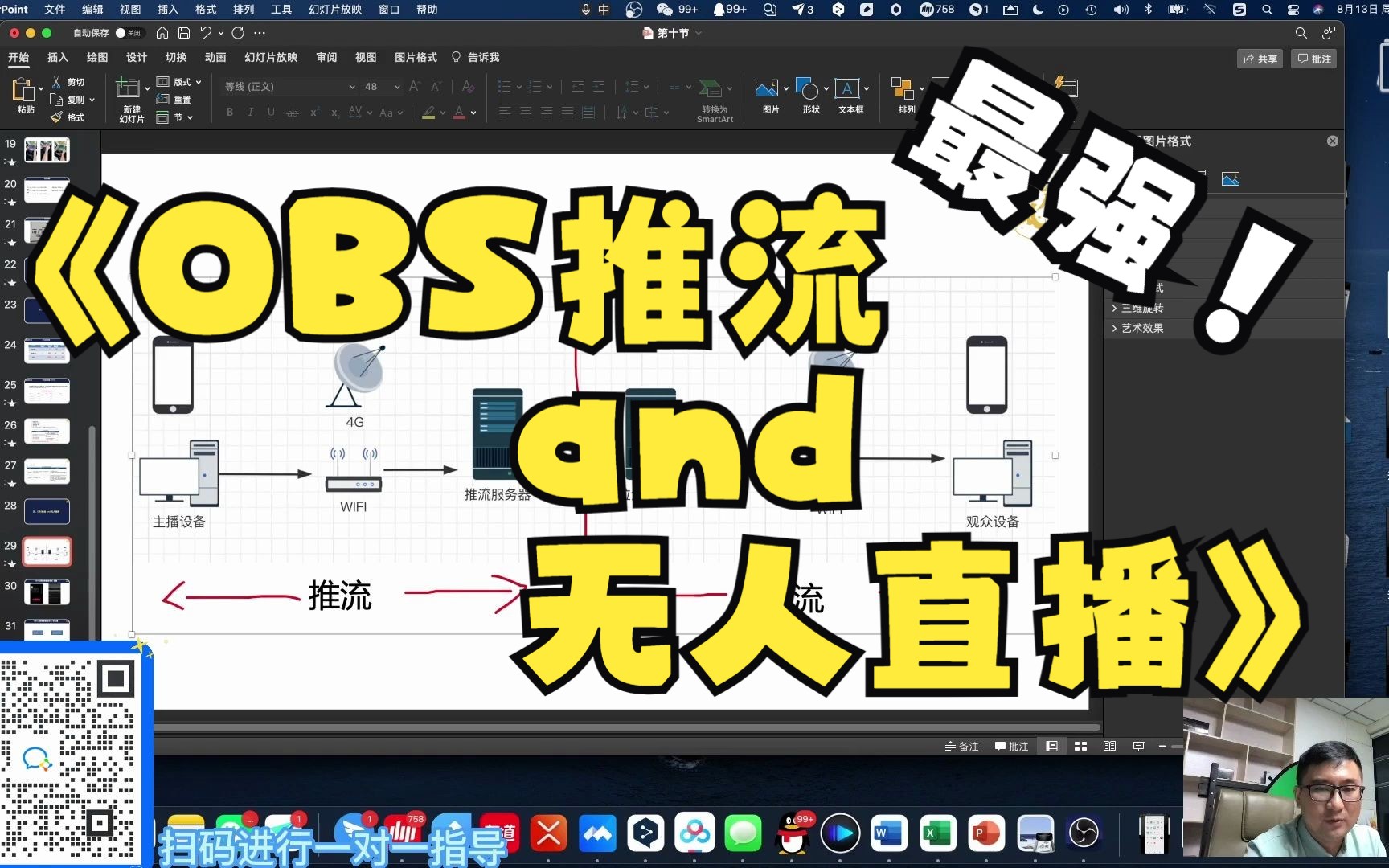Screen dimensions: 1389x868
Task: Toggle Bold formatting
Action: point(230,113)
